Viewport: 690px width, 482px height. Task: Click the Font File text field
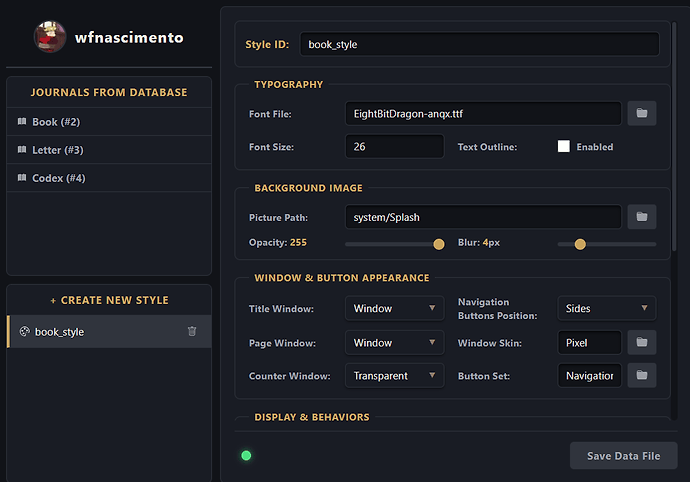coord(483,114)
